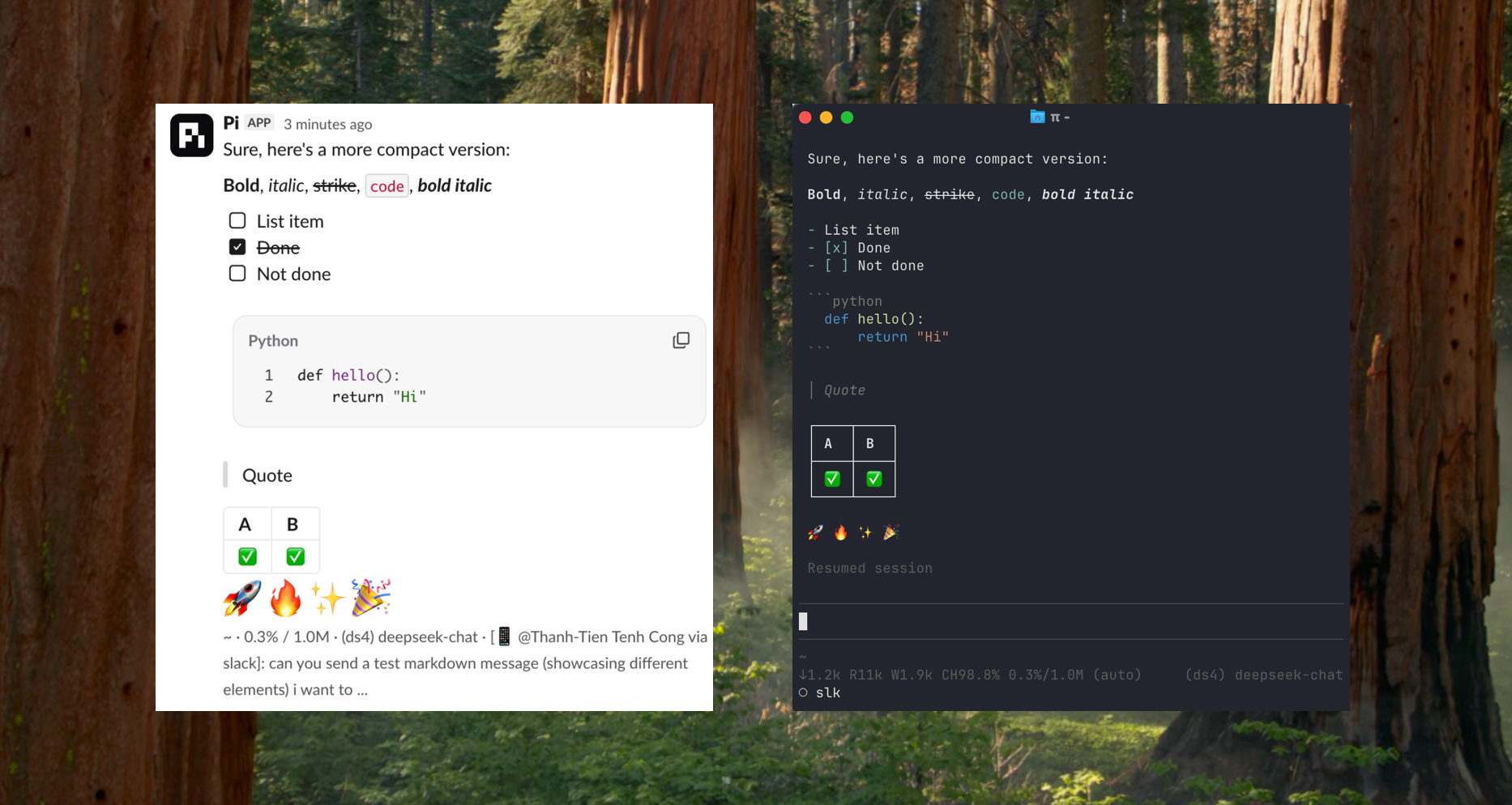
Task: Click 'W1.9k' in terminal status bar
Action: click(x=912, y=675)
